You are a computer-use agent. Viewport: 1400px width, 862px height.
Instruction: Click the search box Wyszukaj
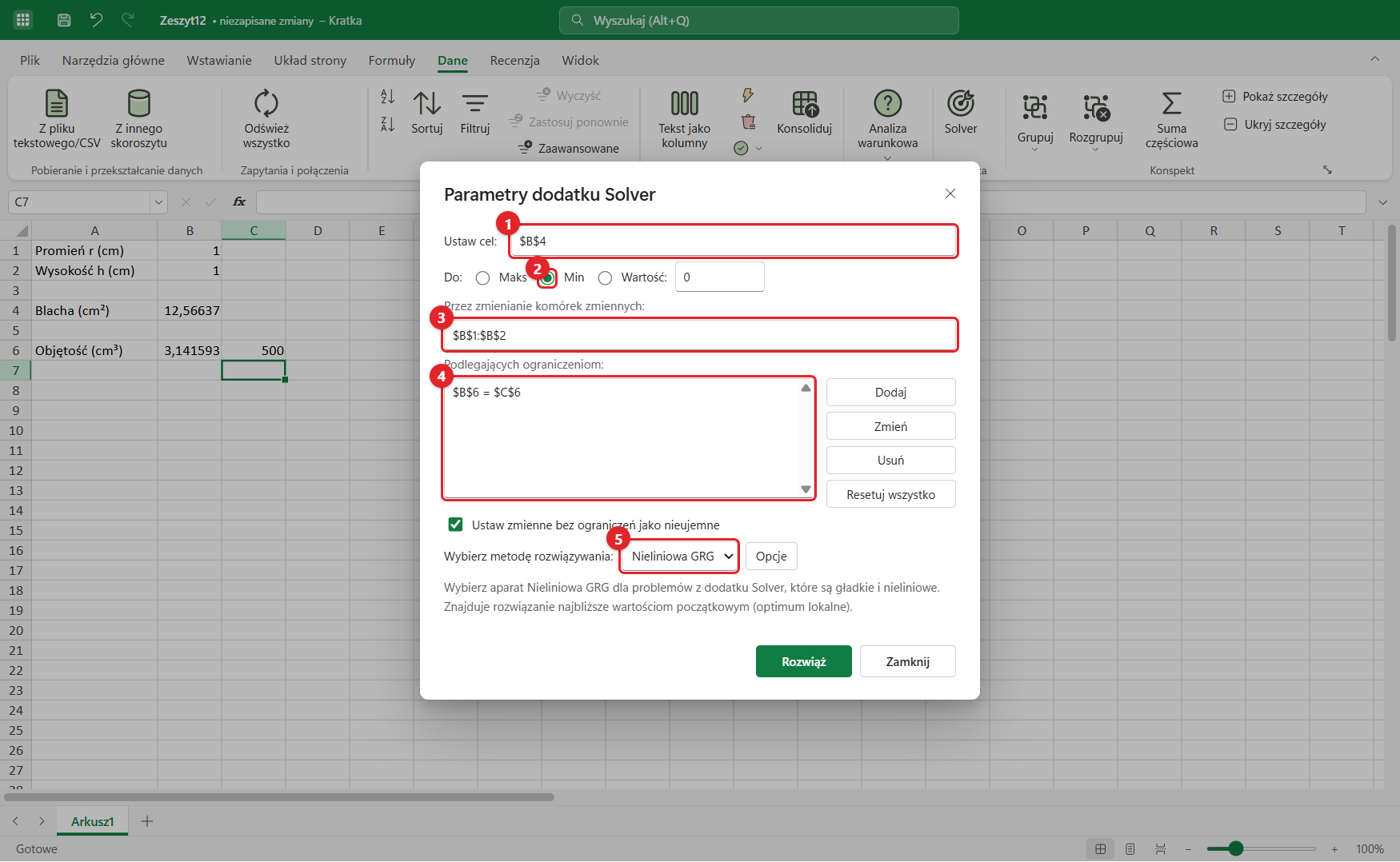(758, 20)
